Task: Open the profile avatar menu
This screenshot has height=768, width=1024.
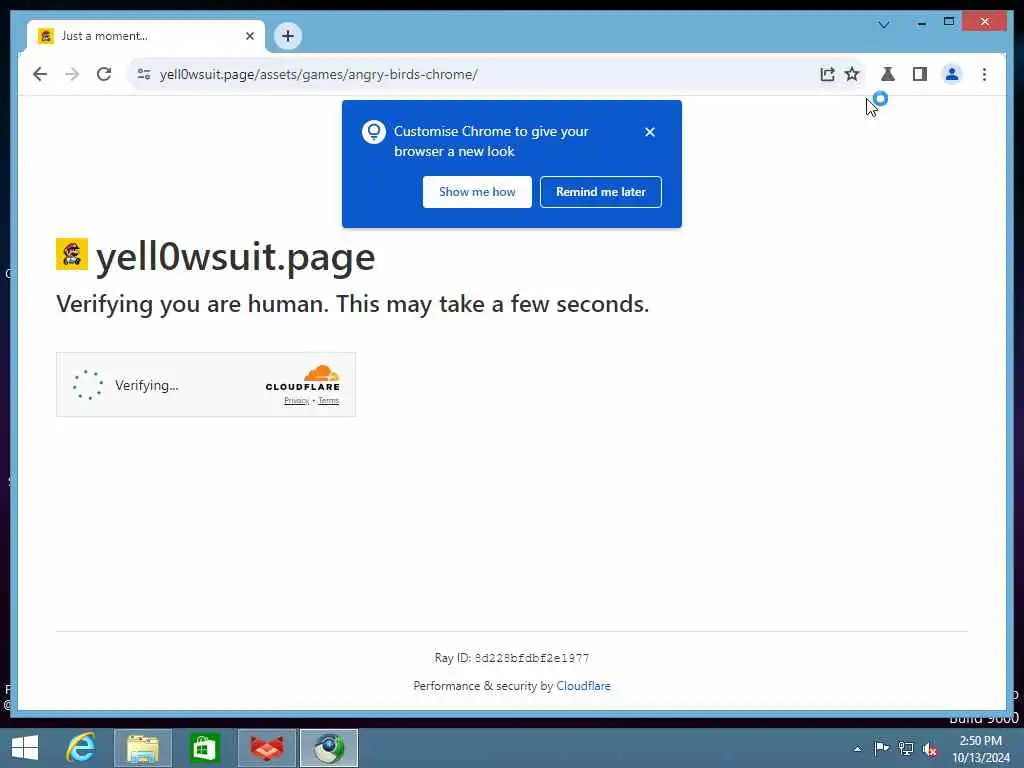Action: pyautogui.click(x=952, y=74)
